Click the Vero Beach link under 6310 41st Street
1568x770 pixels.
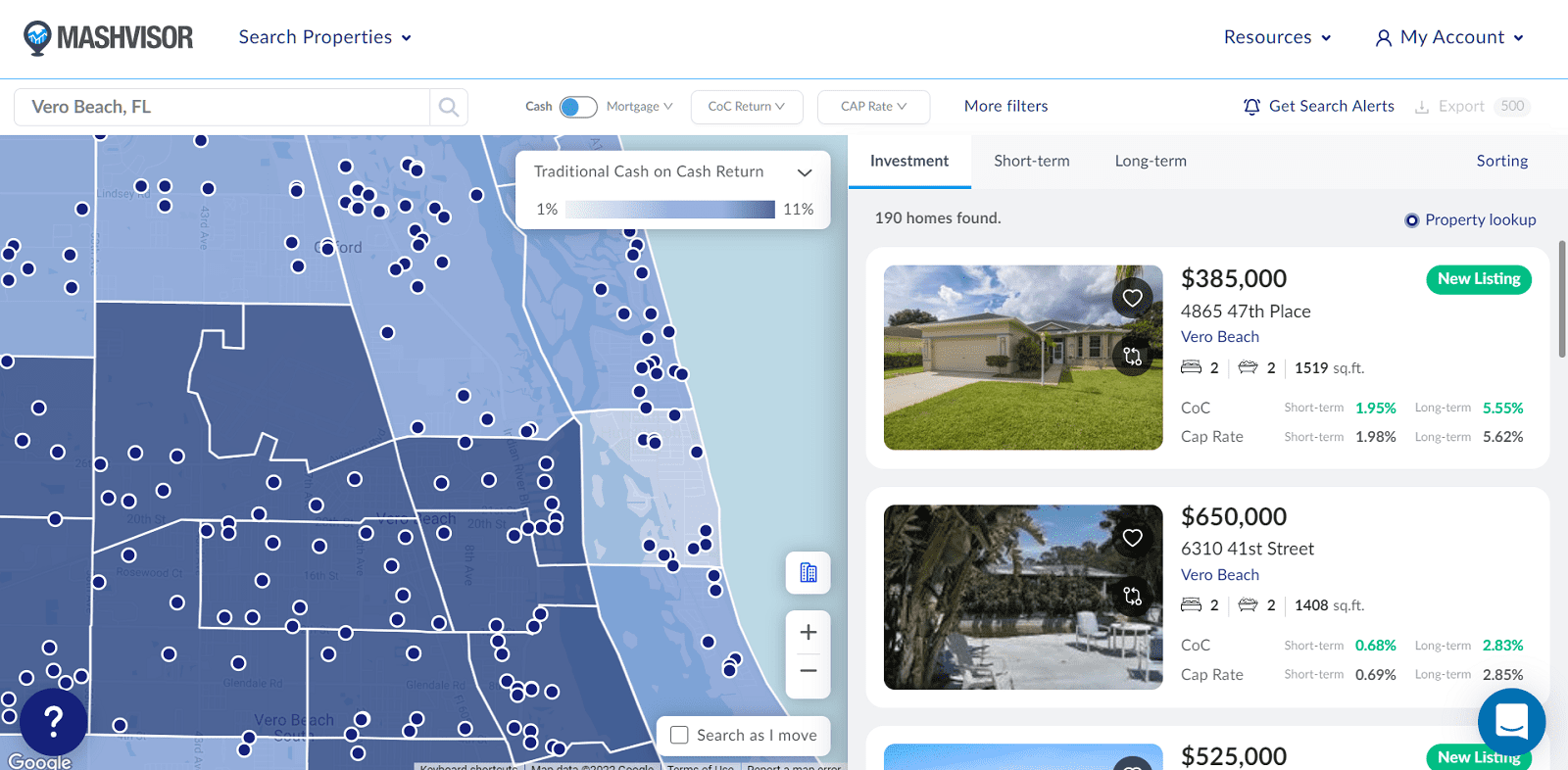pos(1220,575)
